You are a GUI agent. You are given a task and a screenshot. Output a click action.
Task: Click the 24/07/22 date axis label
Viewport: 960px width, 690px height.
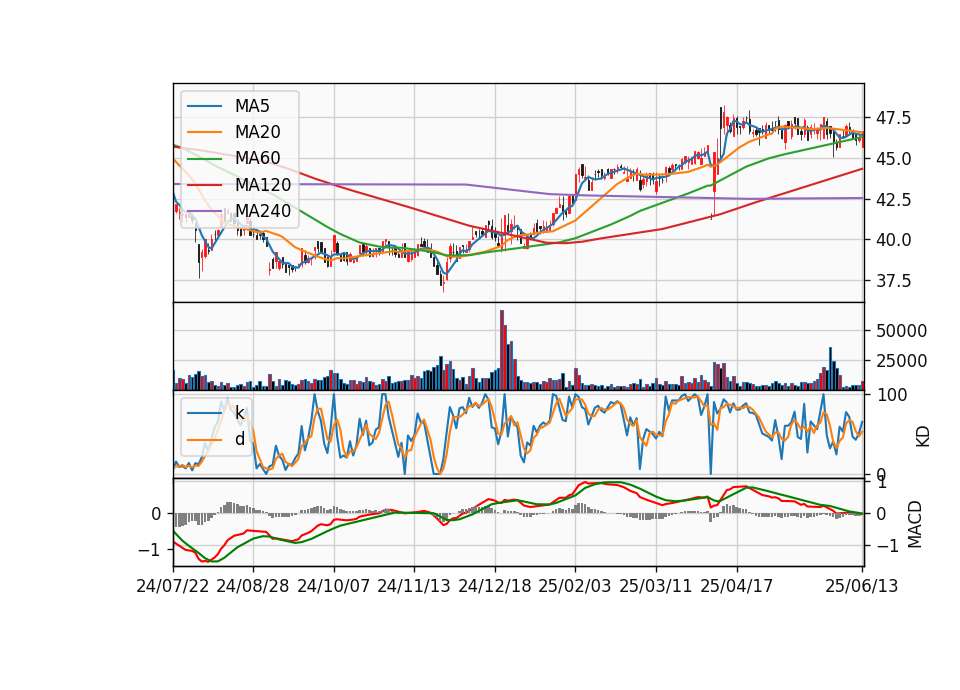coord(173,586)
